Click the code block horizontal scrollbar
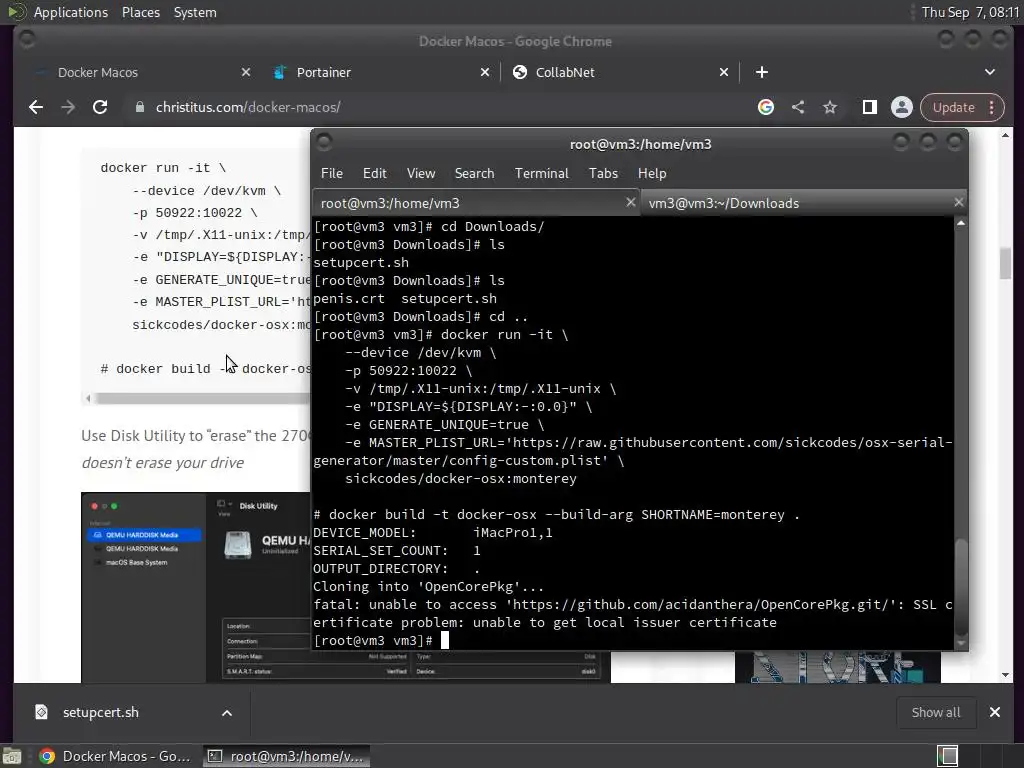The height and width of the screenshot is (768, 1024). click(x=201, y=398)
